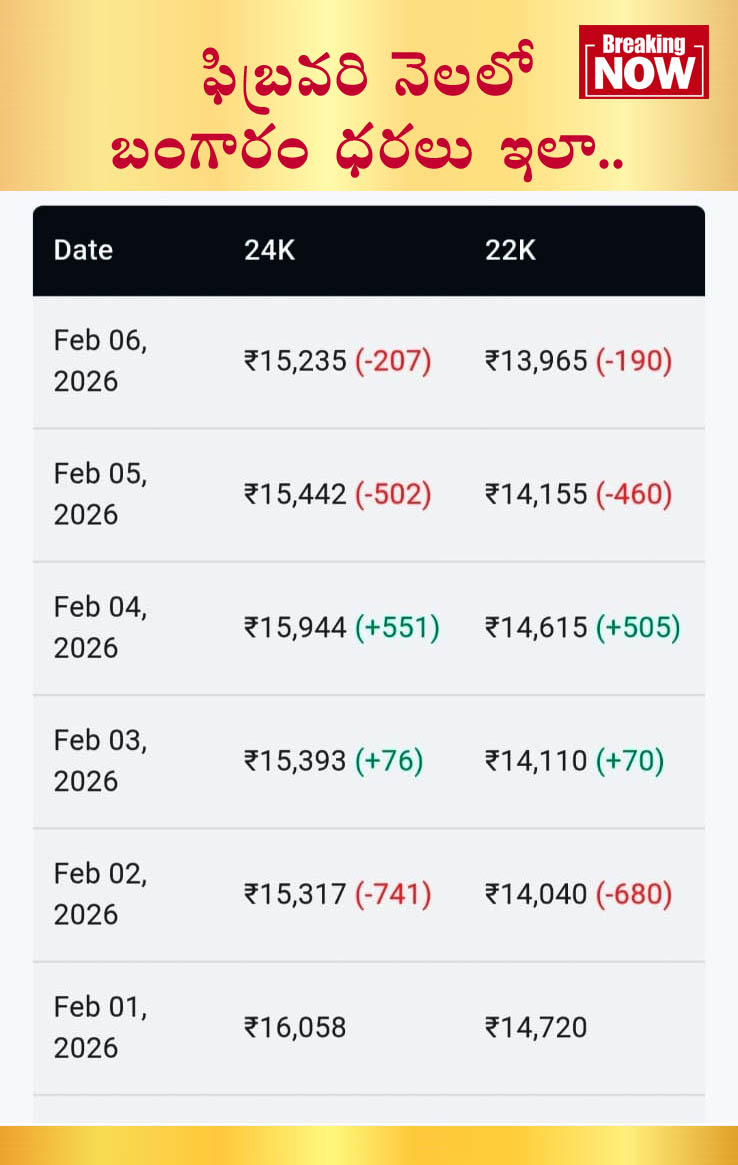
Task: Select the Feb 02, 2026 date cell
Action: point(100,893)
